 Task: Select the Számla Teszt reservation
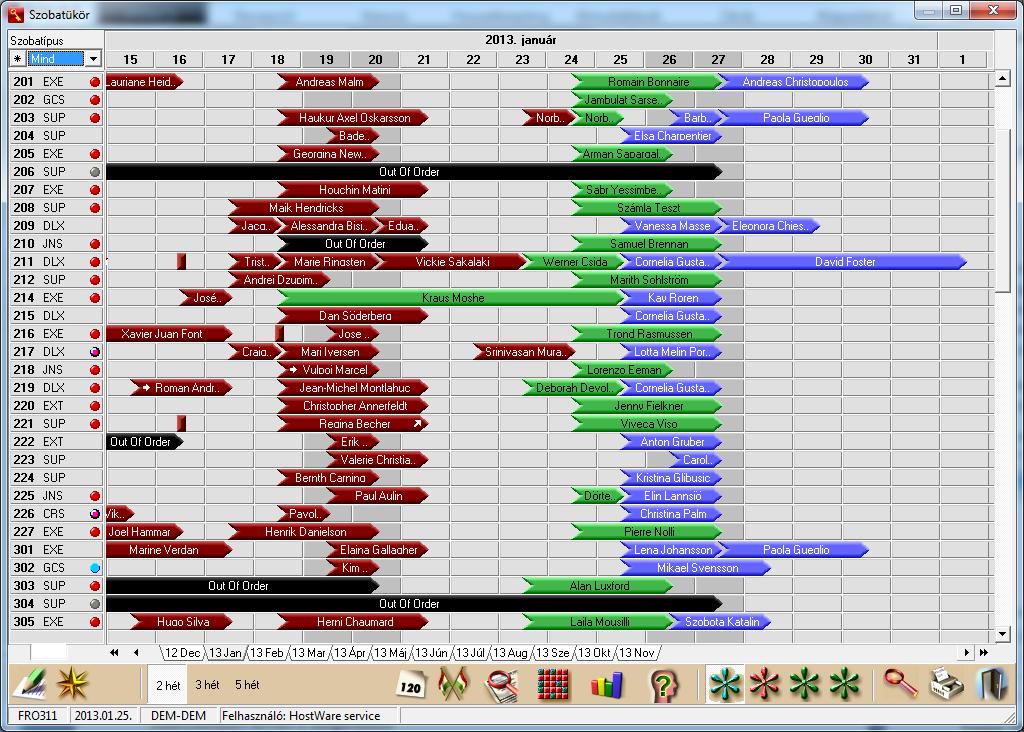(x=648, y=208)
